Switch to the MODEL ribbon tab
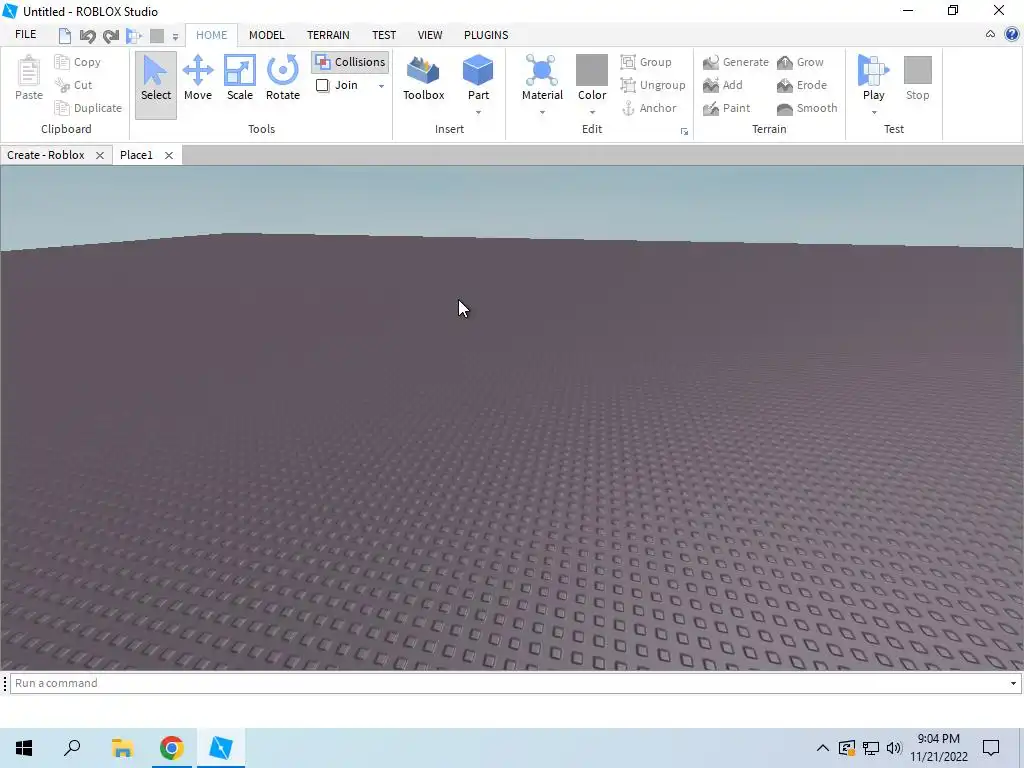Screen dimensions: 1024x768 [x=266, y=35]
